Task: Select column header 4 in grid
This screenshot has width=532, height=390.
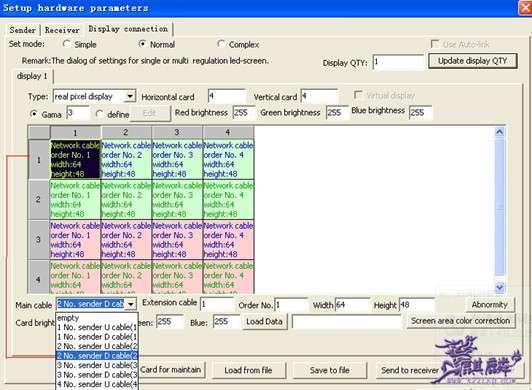Action: click(228, 132)
